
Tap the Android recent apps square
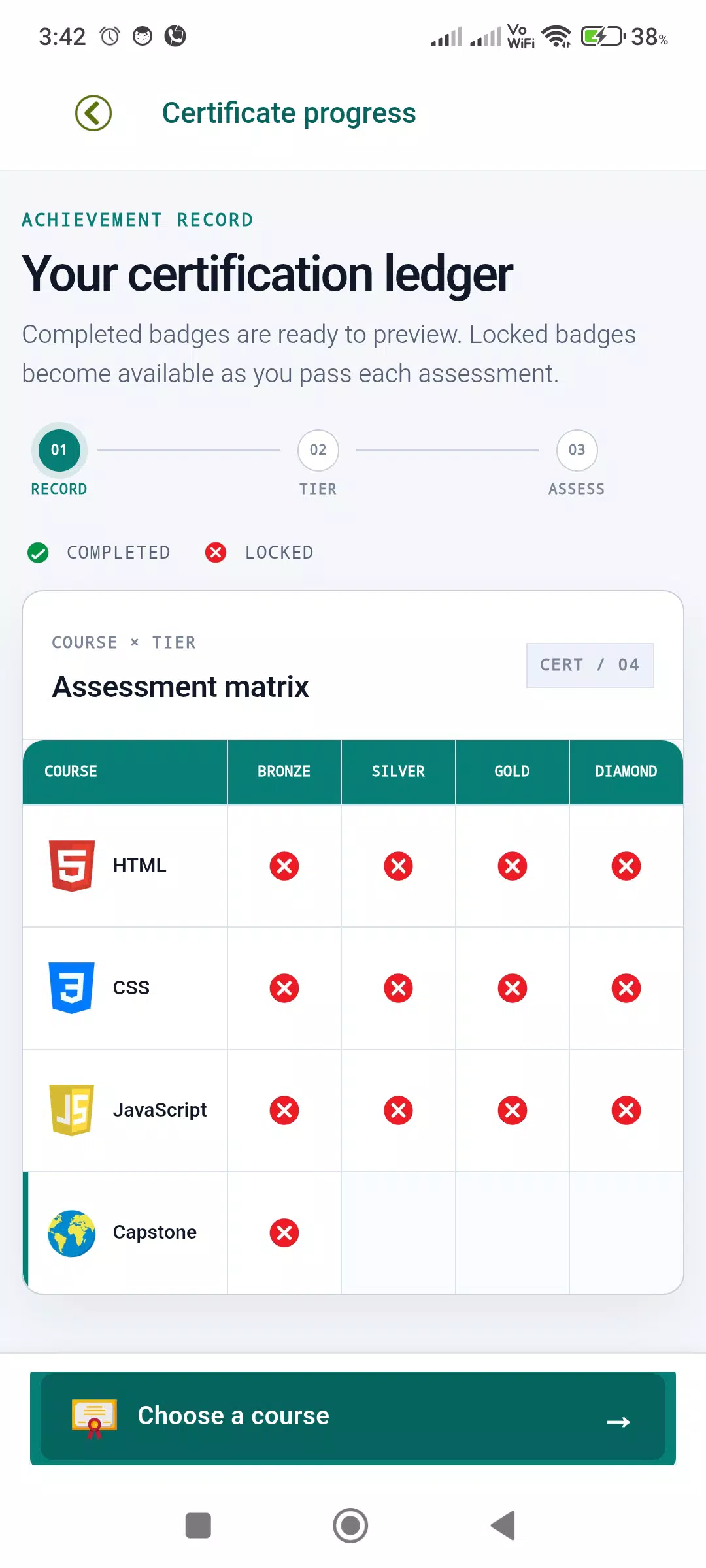click(x=198, y=1526)
